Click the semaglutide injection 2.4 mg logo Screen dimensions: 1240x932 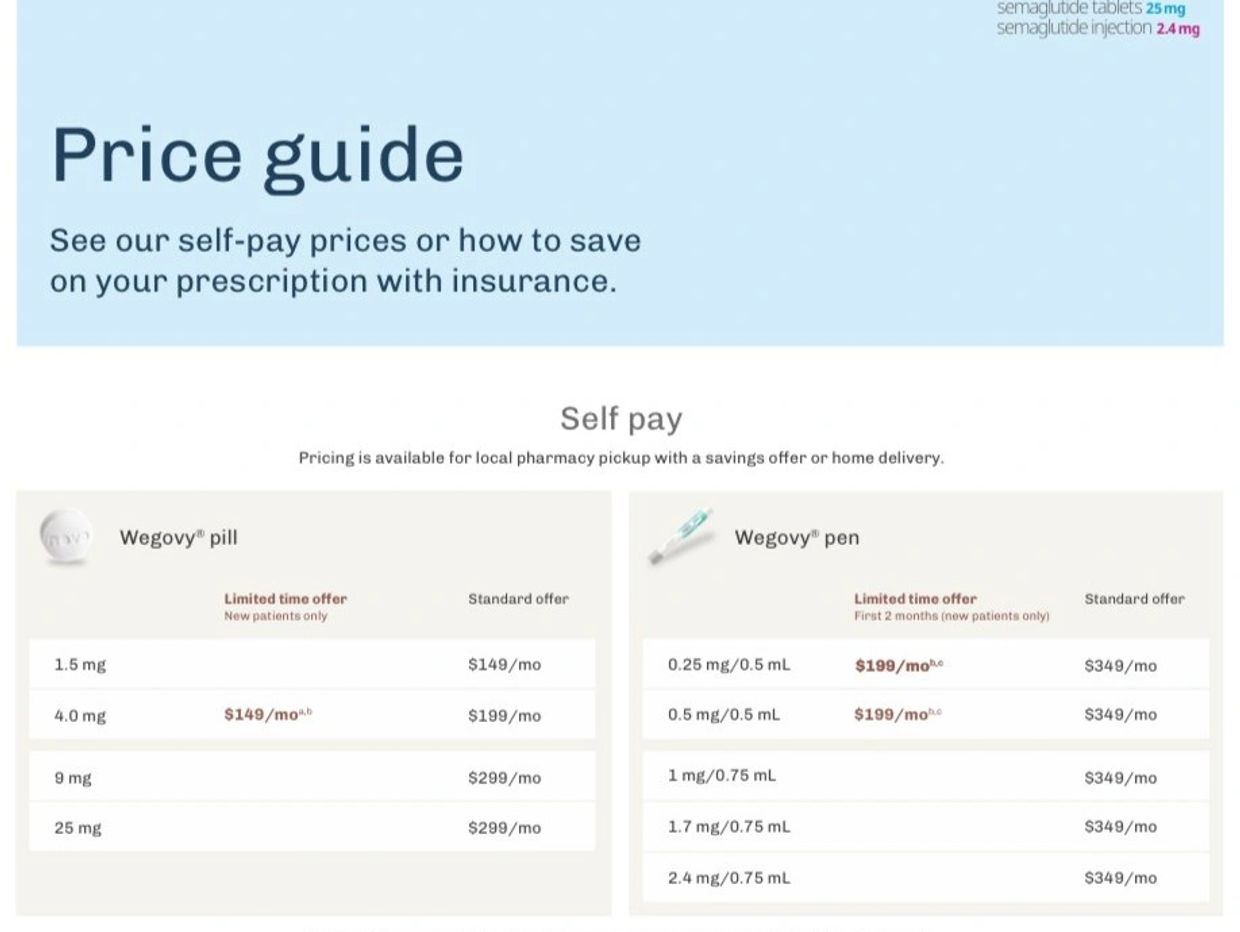click(x=1097, y=28)
